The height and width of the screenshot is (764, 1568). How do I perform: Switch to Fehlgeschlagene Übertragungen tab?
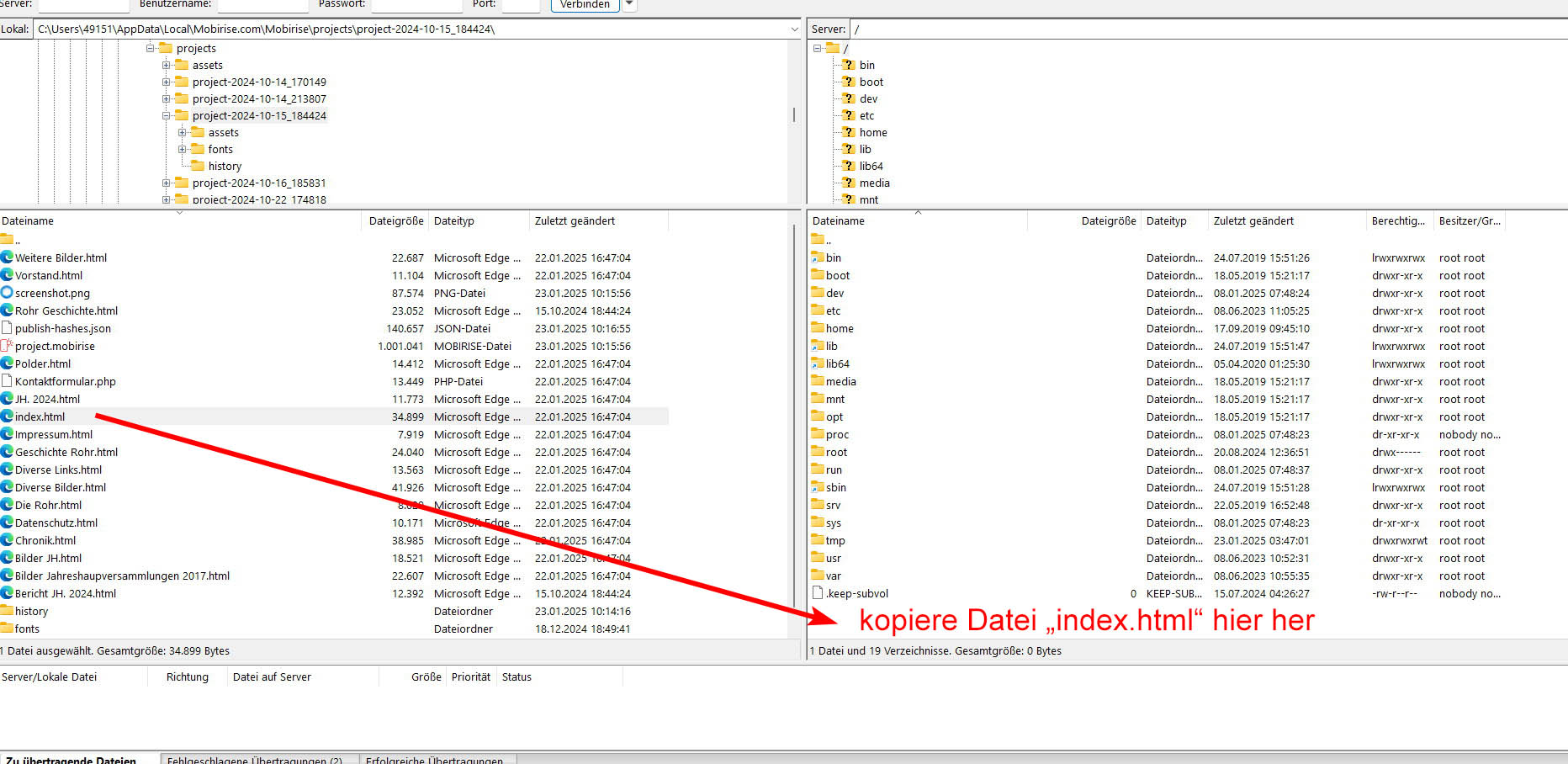tap(254, 759)
